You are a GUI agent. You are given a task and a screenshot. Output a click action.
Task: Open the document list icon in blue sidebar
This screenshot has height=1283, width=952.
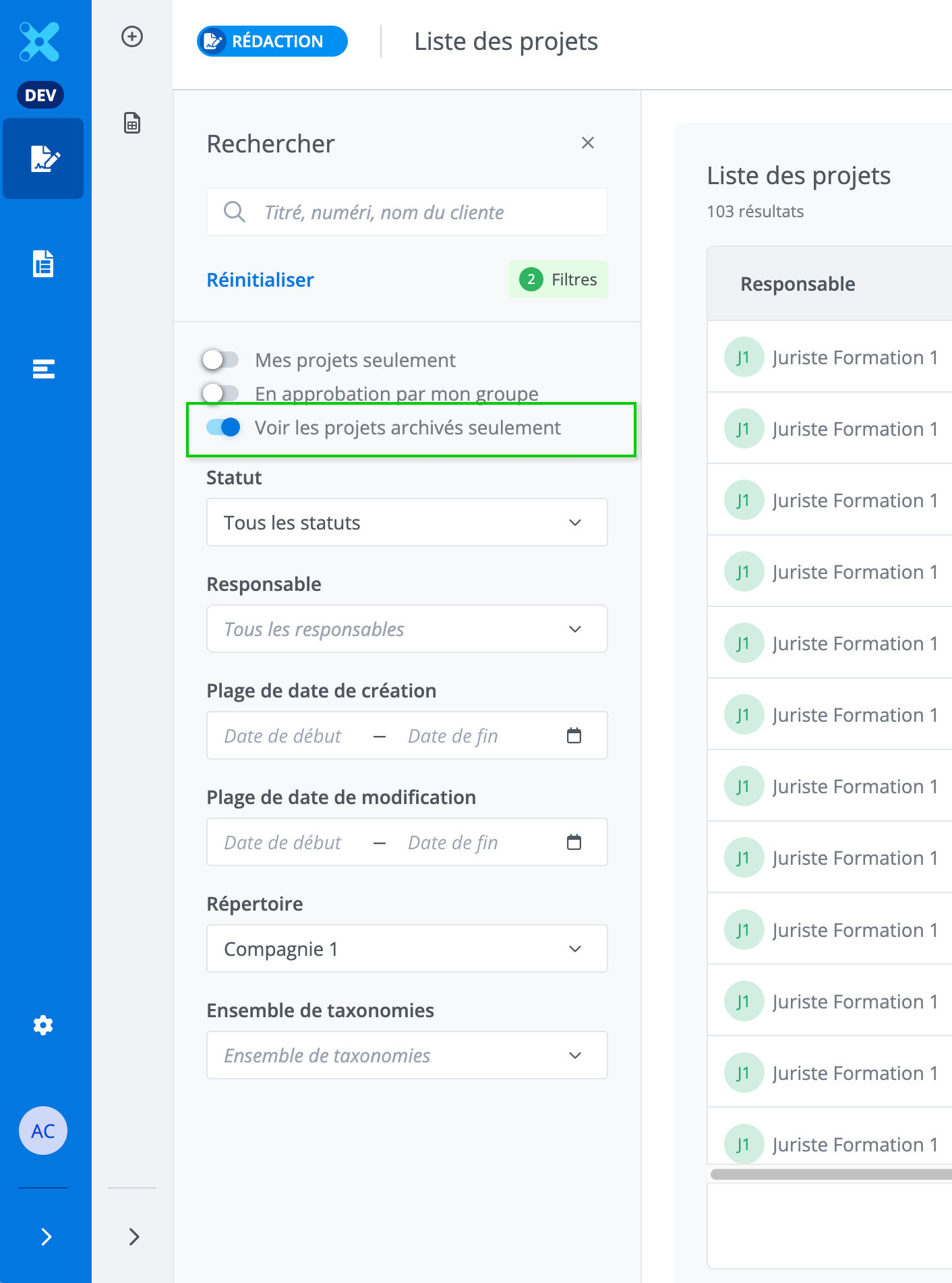pos(44,264)
